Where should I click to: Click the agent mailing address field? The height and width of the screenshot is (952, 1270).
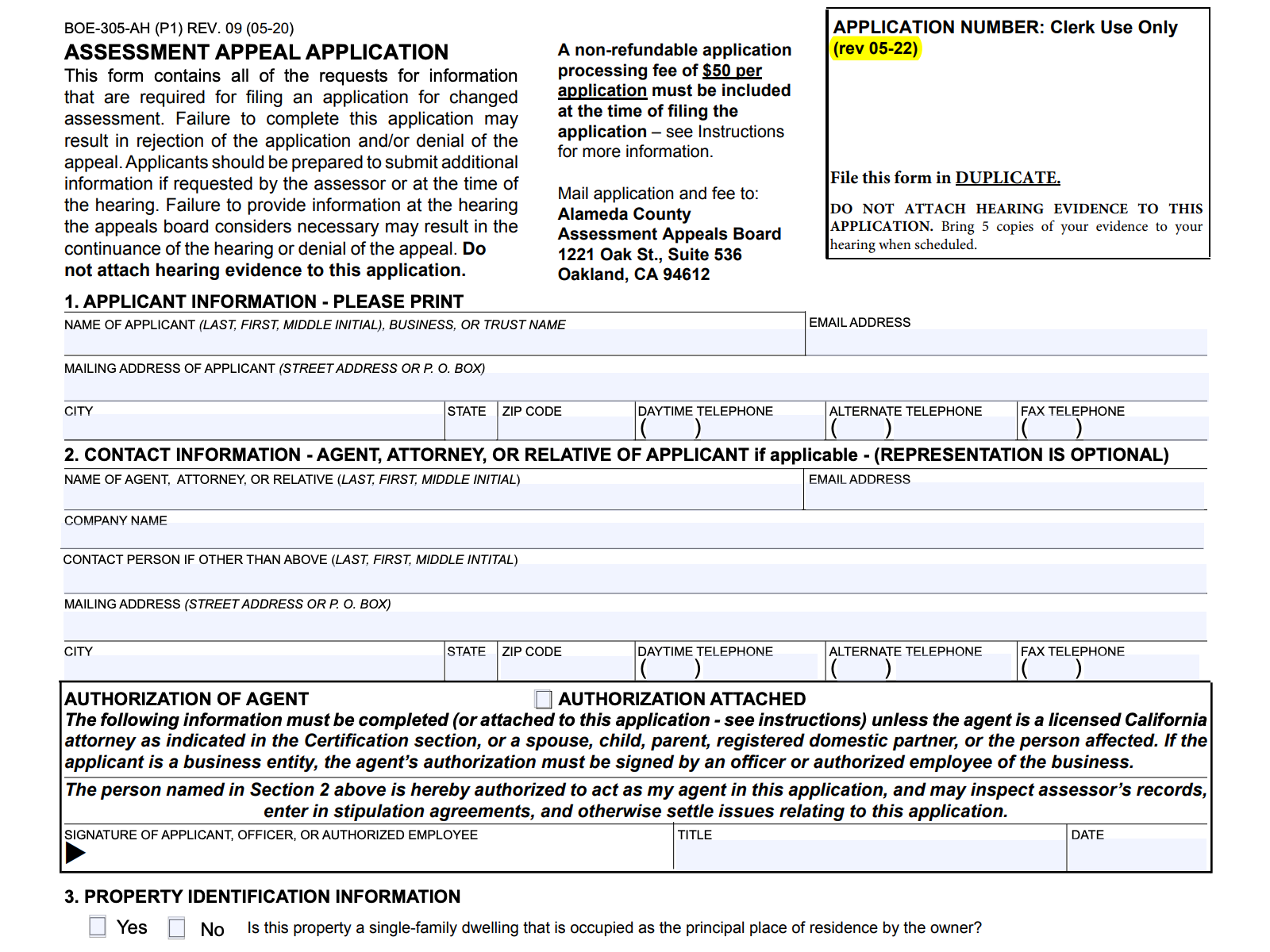point(635,626)
